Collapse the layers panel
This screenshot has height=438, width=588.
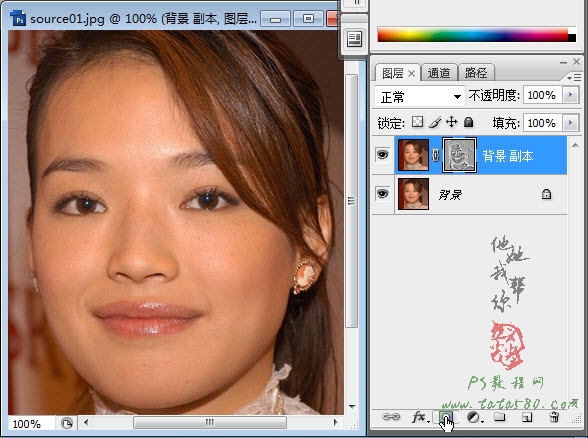point(563,62)
